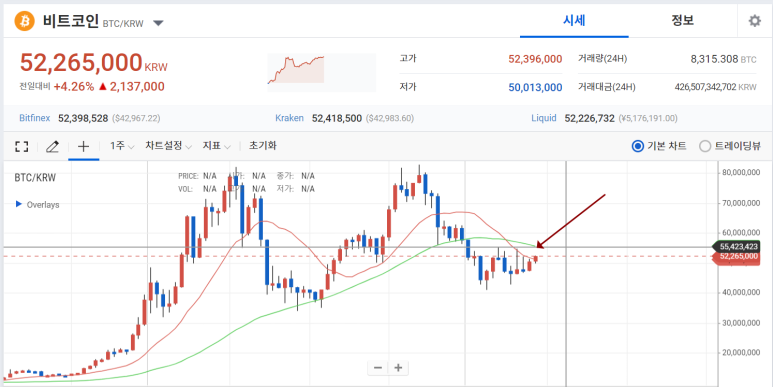The height and width of the screenshot is (387, 773).
Task: Zoom out the chart with the minus button
Action: click(x=378, y=367)
